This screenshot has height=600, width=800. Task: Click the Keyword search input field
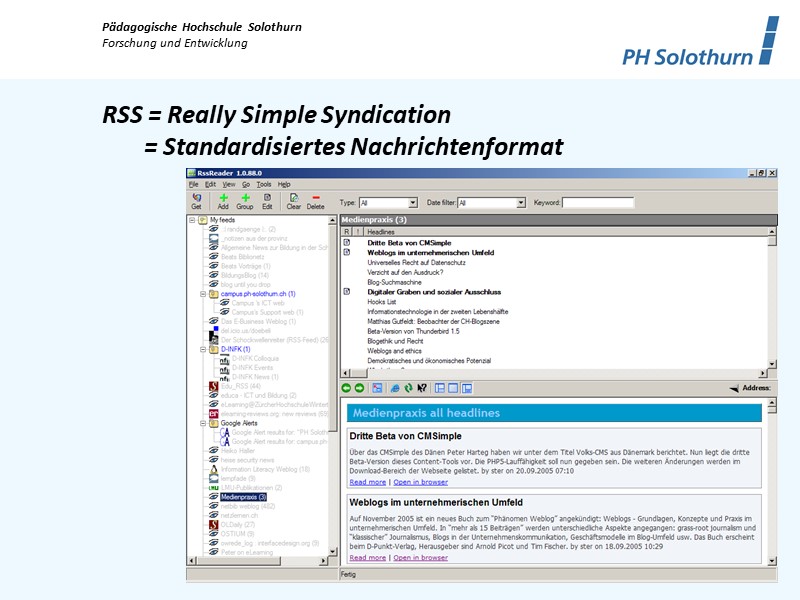click(x=598, y=203)
